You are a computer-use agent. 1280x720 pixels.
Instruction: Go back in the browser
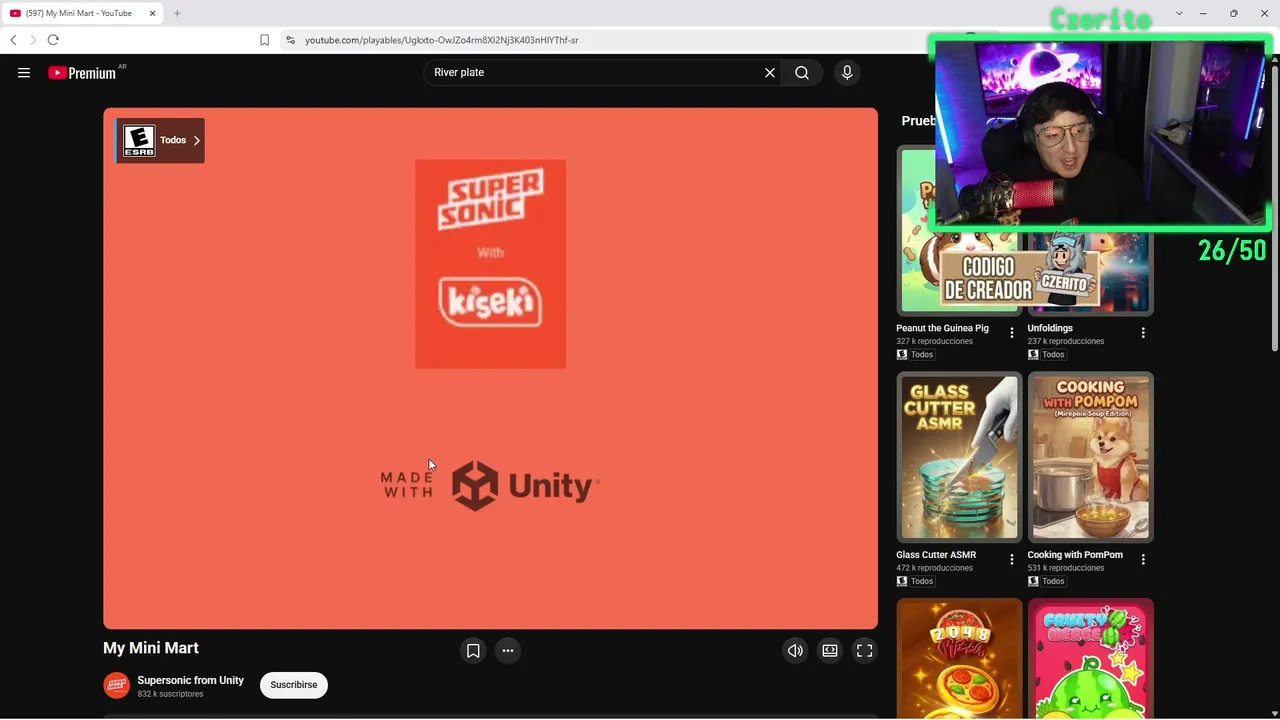pos(13,40)
